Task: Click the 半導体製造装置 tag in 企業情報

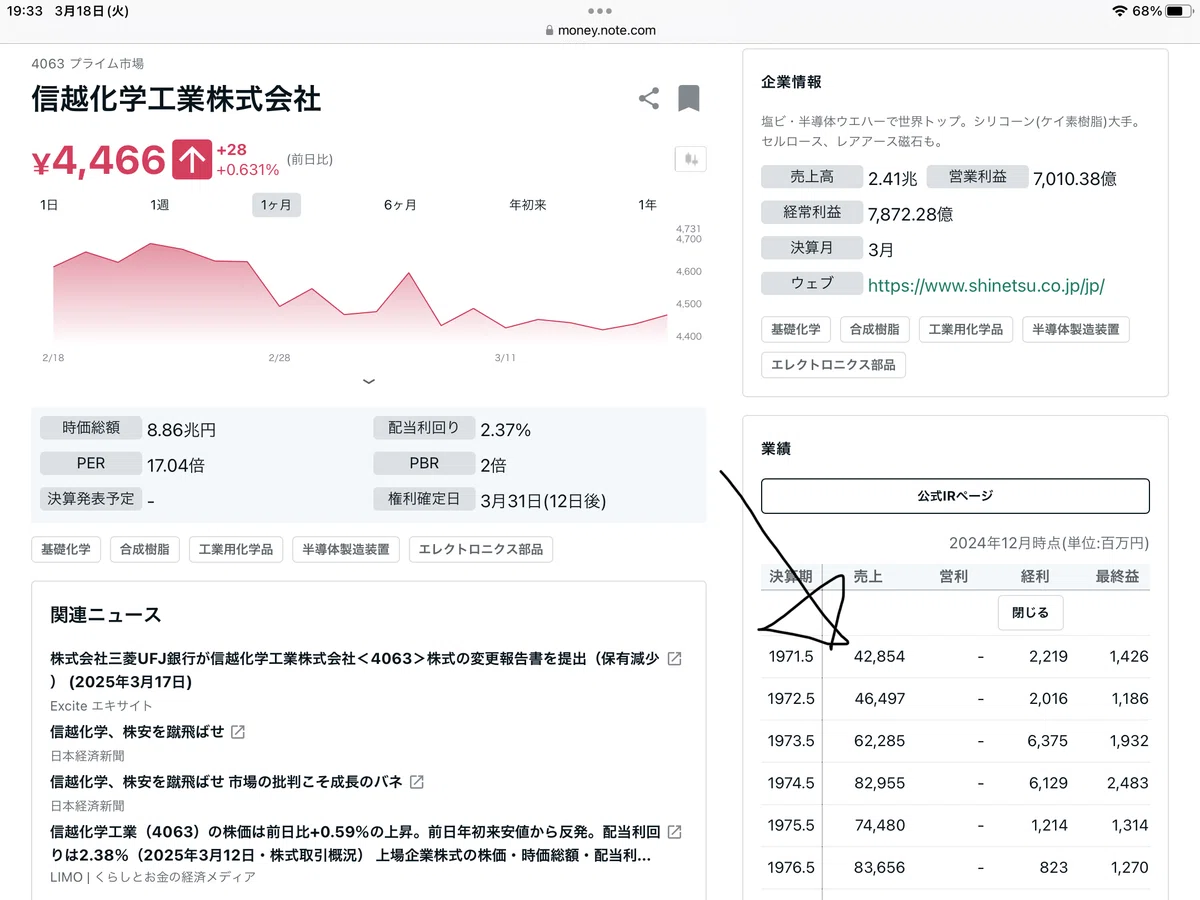Action: [x=1076, y=329]
